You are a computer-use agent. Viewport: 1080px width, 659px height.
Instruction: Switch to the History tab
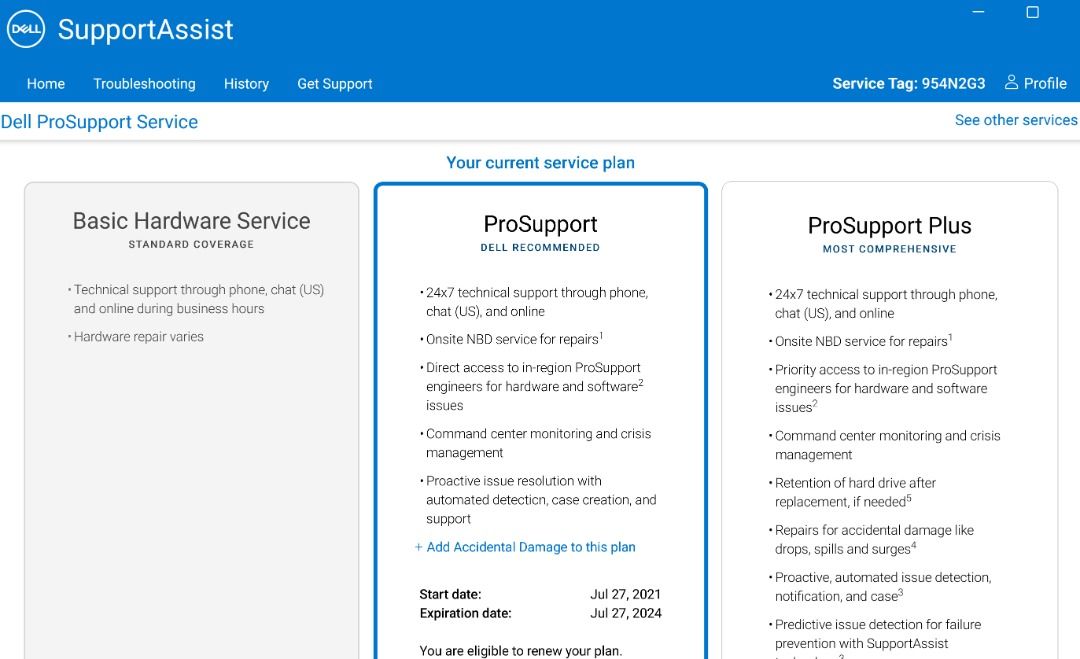click(x=246, y=84)
